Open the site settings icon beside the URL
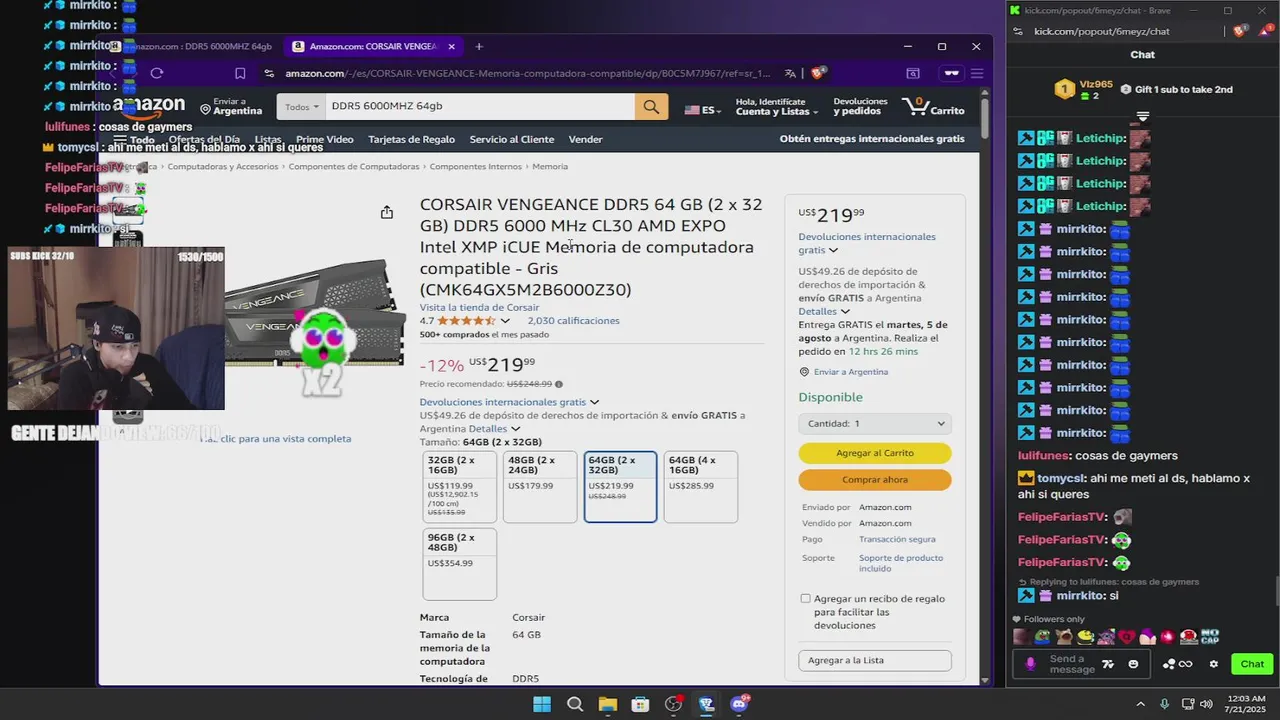The width and height of the screenshot is (1280, 720). [269, 73]
